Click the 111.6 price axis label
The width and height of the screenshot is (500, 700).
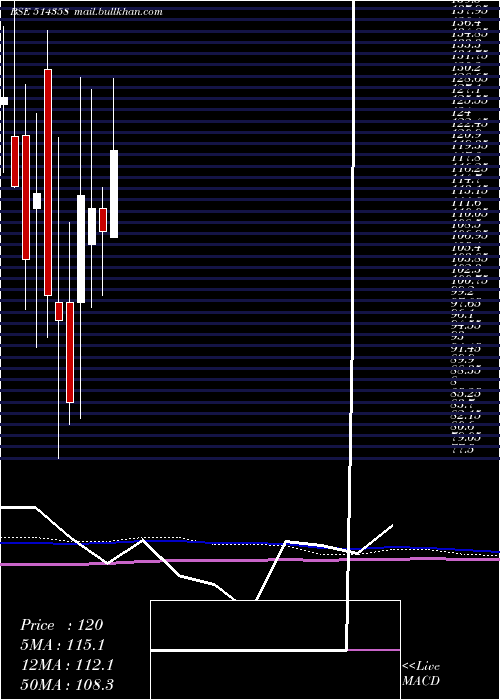[465, 203]
